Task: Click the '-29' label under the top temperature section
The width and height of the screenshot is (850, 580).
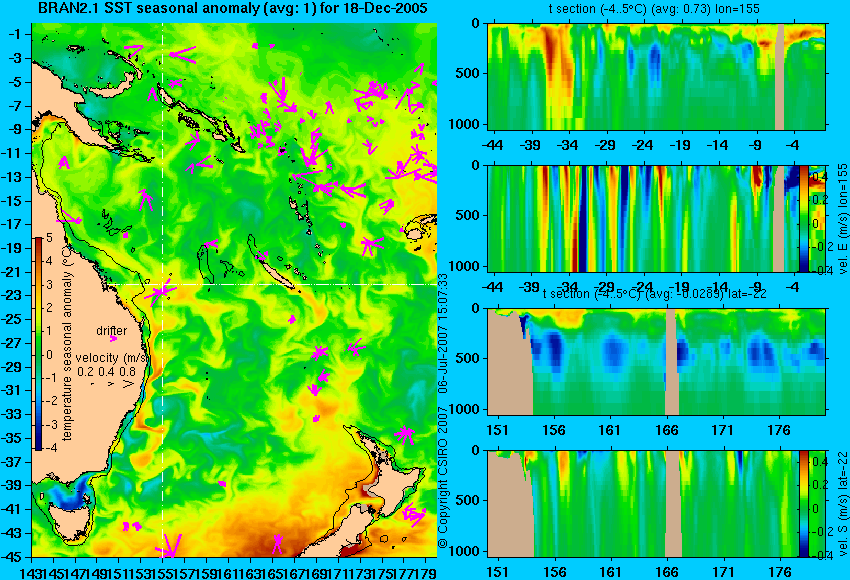Action: point(605,145)
